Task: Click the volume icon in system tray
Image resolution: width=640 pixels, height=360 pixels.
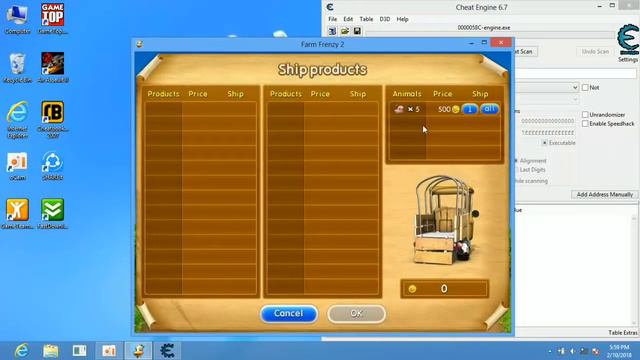Action: tap(573, 351)
